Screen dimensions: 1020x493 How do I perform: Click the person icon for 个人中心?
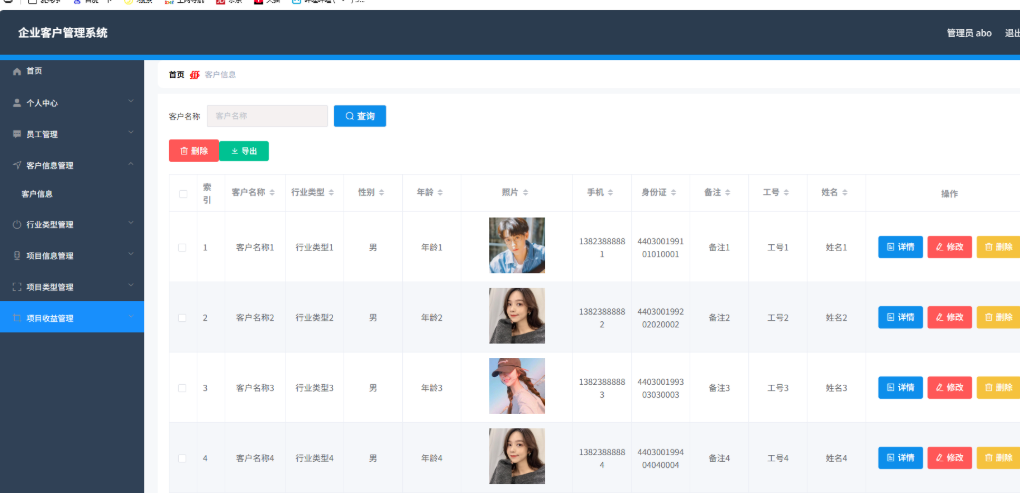click(17, 103)
